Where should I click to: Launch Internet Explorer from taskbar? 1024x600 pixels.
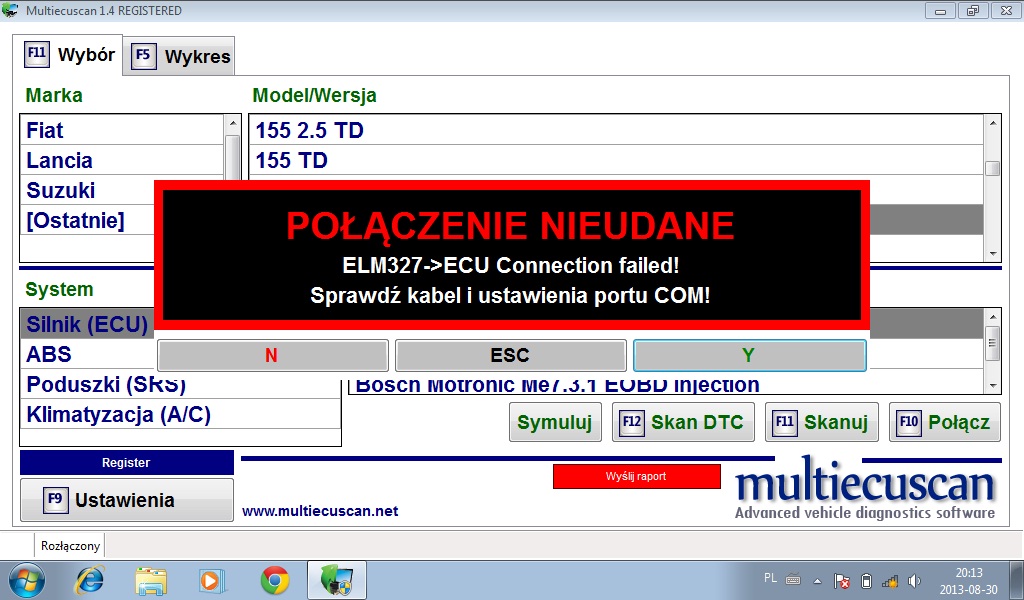coord(89,580)
